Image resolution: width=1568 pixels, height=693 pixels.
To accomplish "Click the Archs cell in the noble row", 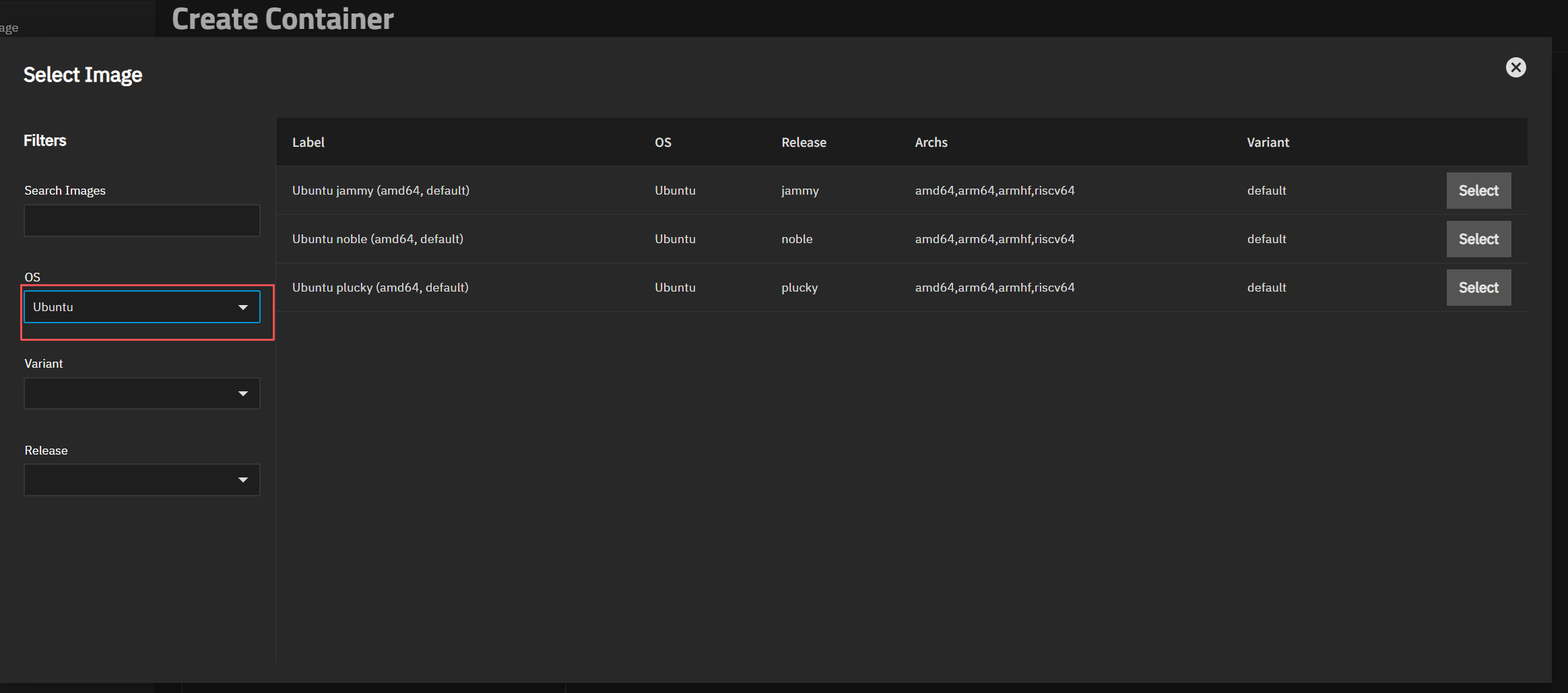I will (994, 239).
